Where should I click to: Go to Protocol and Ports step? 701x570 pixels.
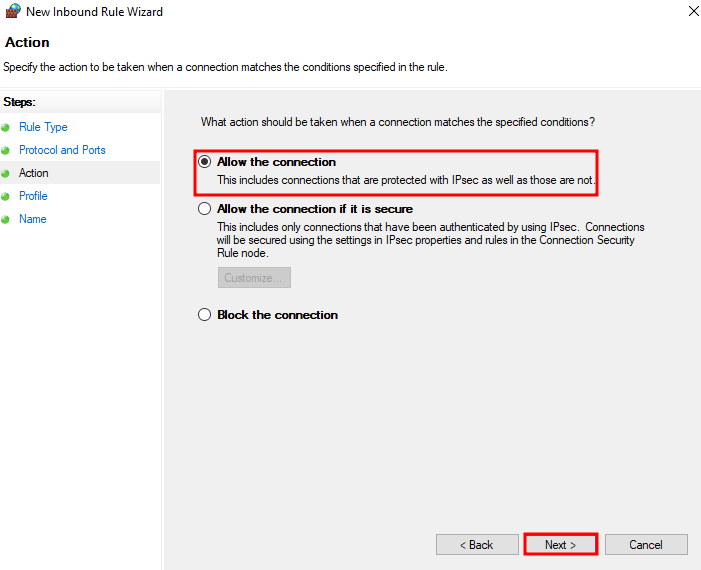62,150
